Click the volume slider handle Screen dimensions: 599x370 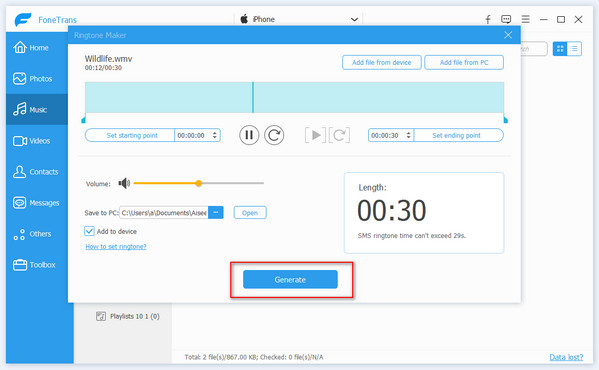198,183
